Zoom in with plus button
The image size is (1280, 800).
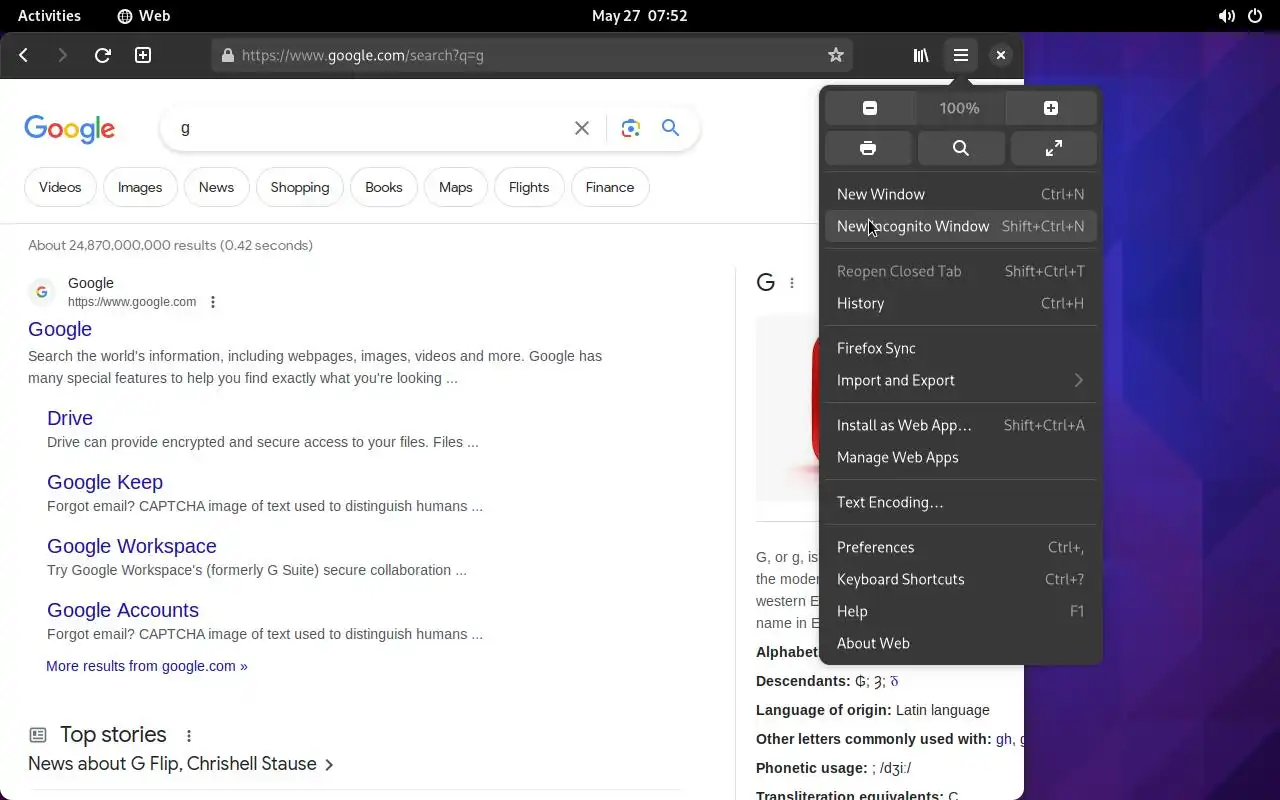pos(1050,108)
